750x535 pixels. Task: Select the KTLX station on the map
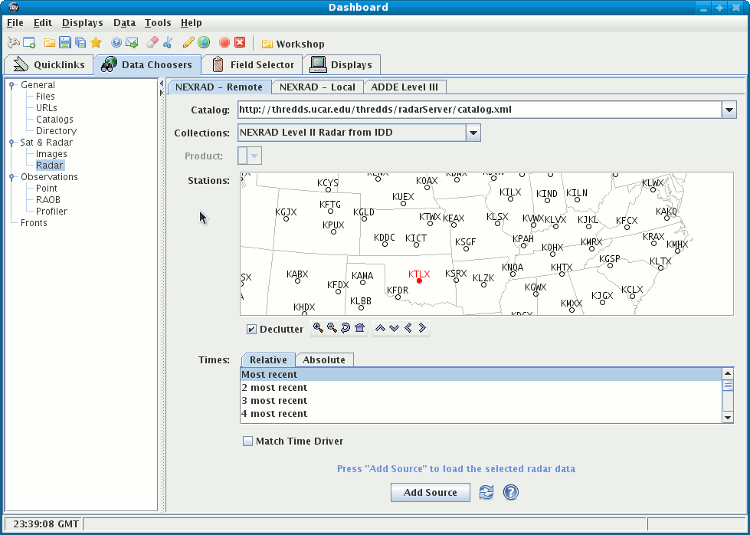(419, 281)
